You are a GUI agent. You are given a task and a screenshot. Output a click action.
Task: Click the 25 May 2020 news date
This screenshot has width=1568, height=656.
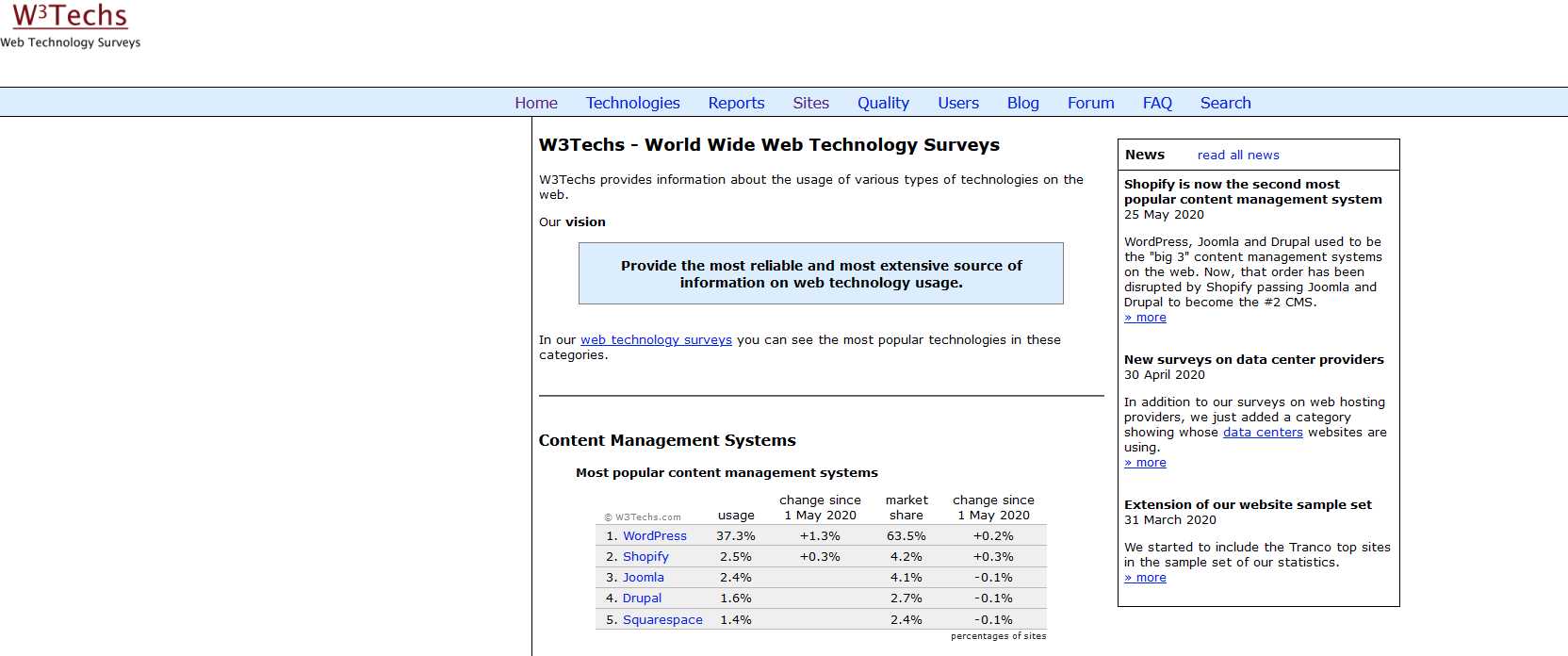[1164, 214]
